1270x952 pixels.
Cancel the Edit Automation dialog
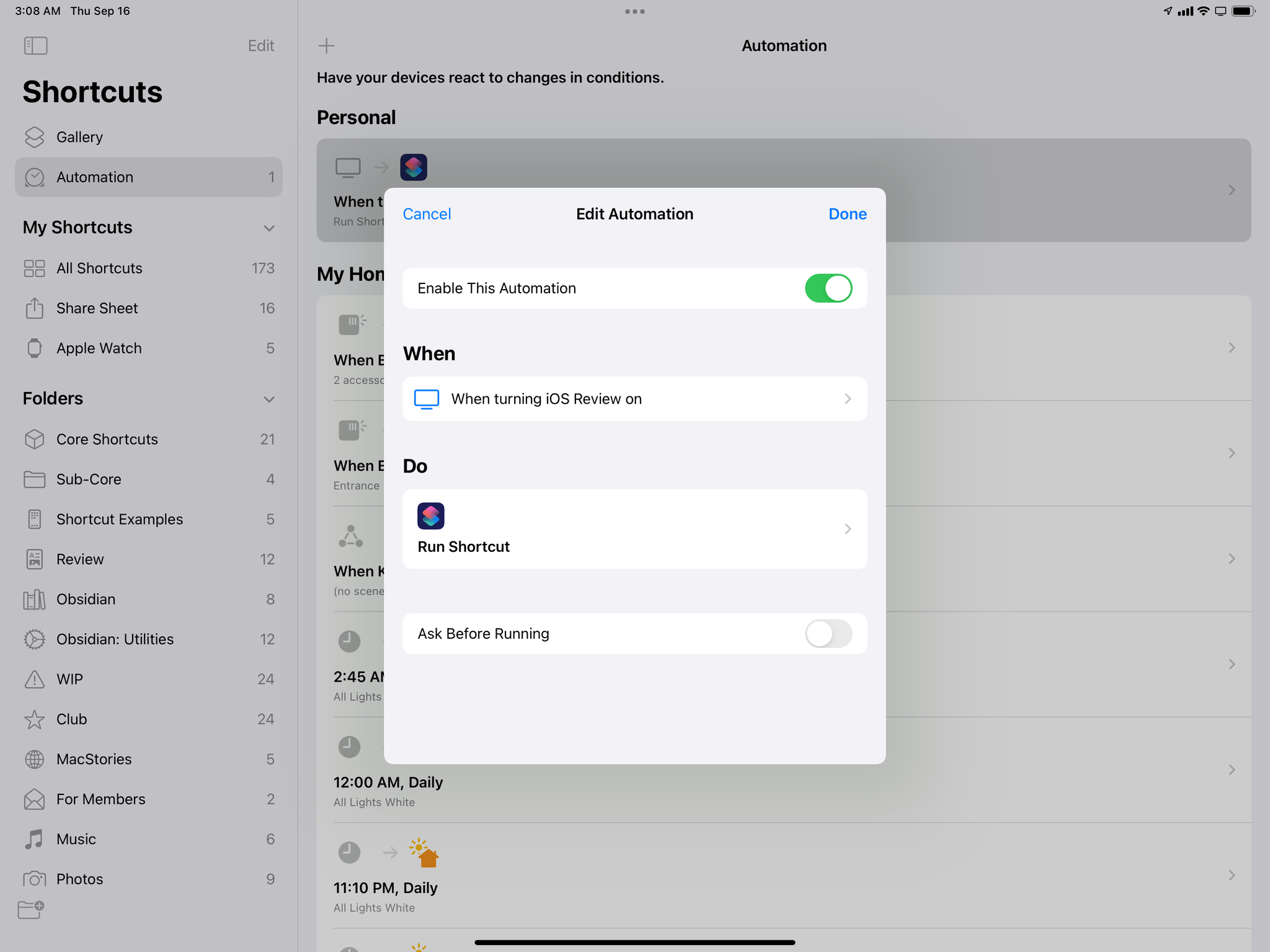pyautogui.click(x=427, y=214)
